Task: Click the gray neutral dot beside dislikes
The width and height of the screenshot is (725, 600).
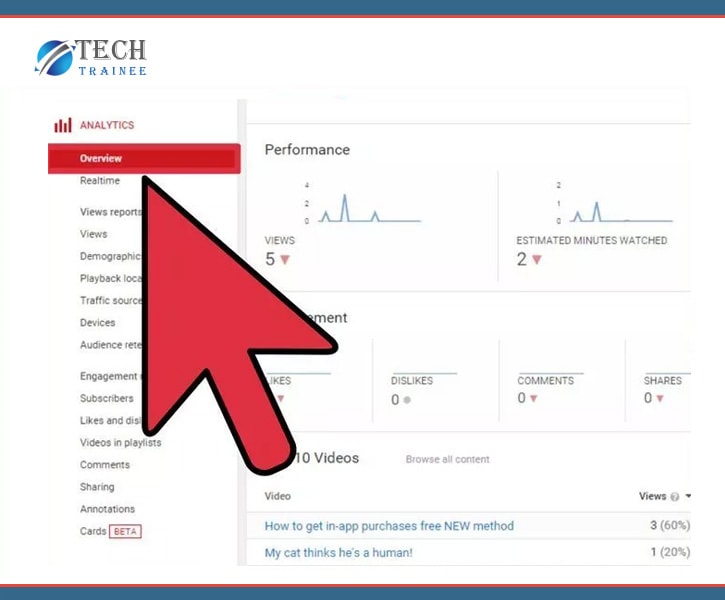Action: [x=407, y=400]
